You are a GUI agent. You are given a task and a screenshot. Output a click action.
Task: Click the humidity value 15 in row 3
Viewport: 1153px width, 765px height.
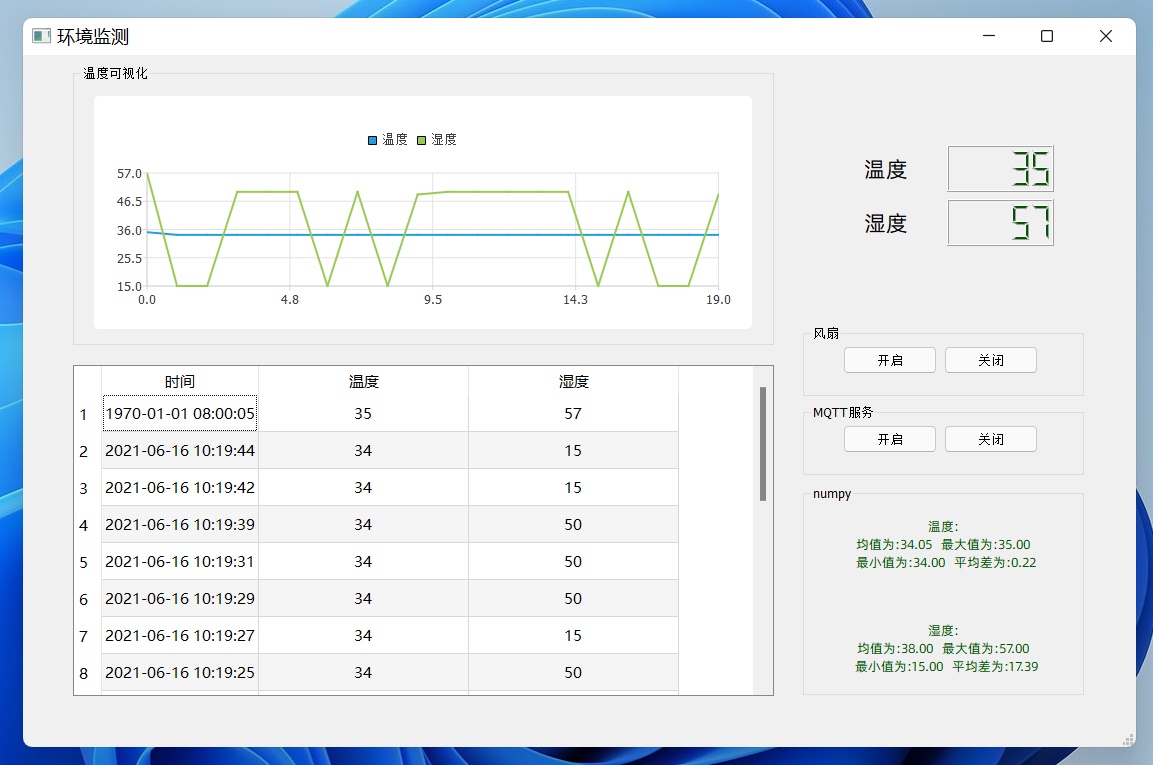[573, 487]
